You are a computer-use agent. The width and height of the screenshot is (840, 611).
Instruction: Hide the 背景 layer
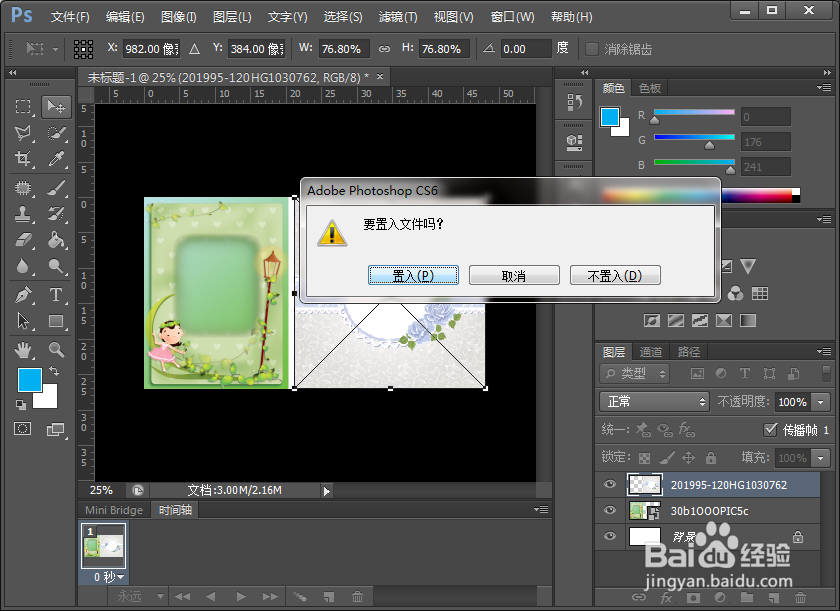[x=610, y=536]
